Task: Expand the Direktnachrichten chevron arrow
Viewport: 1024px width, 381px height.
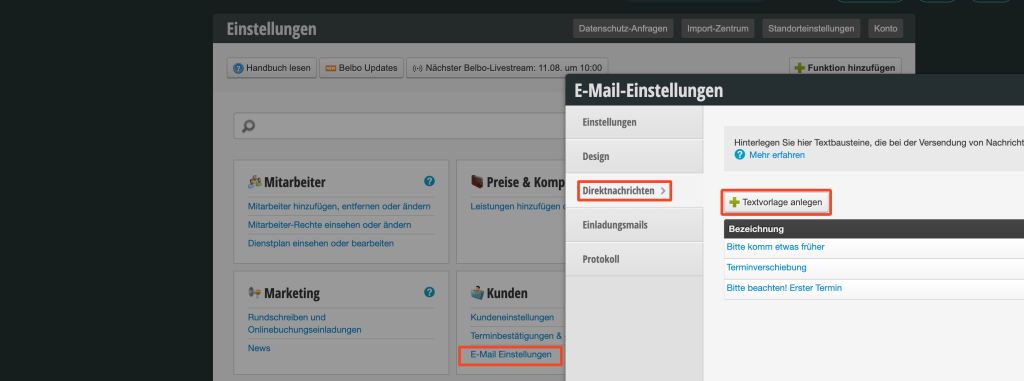Action: click(664, 191)
